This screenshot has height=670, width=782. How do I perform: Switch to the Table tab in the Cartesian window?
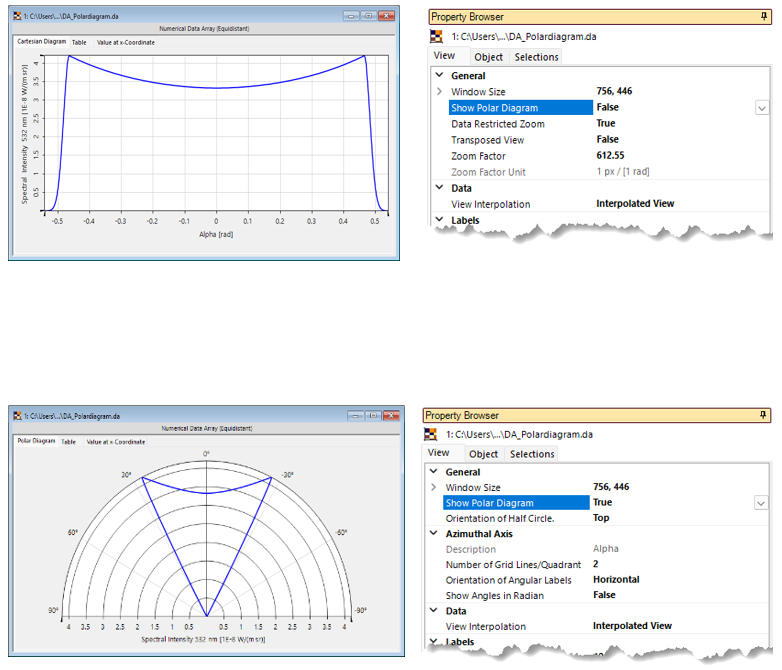[79, 43]
